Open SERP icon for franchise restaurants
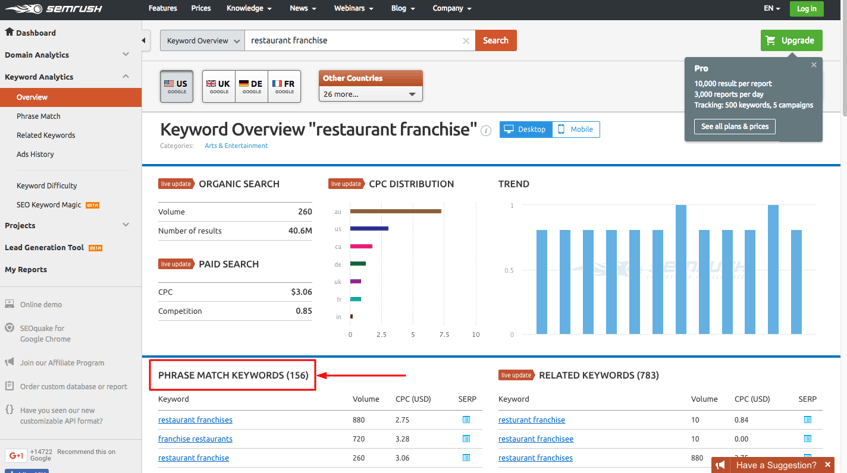The width and height of the screenshot is (847, 473). point(466,439)
